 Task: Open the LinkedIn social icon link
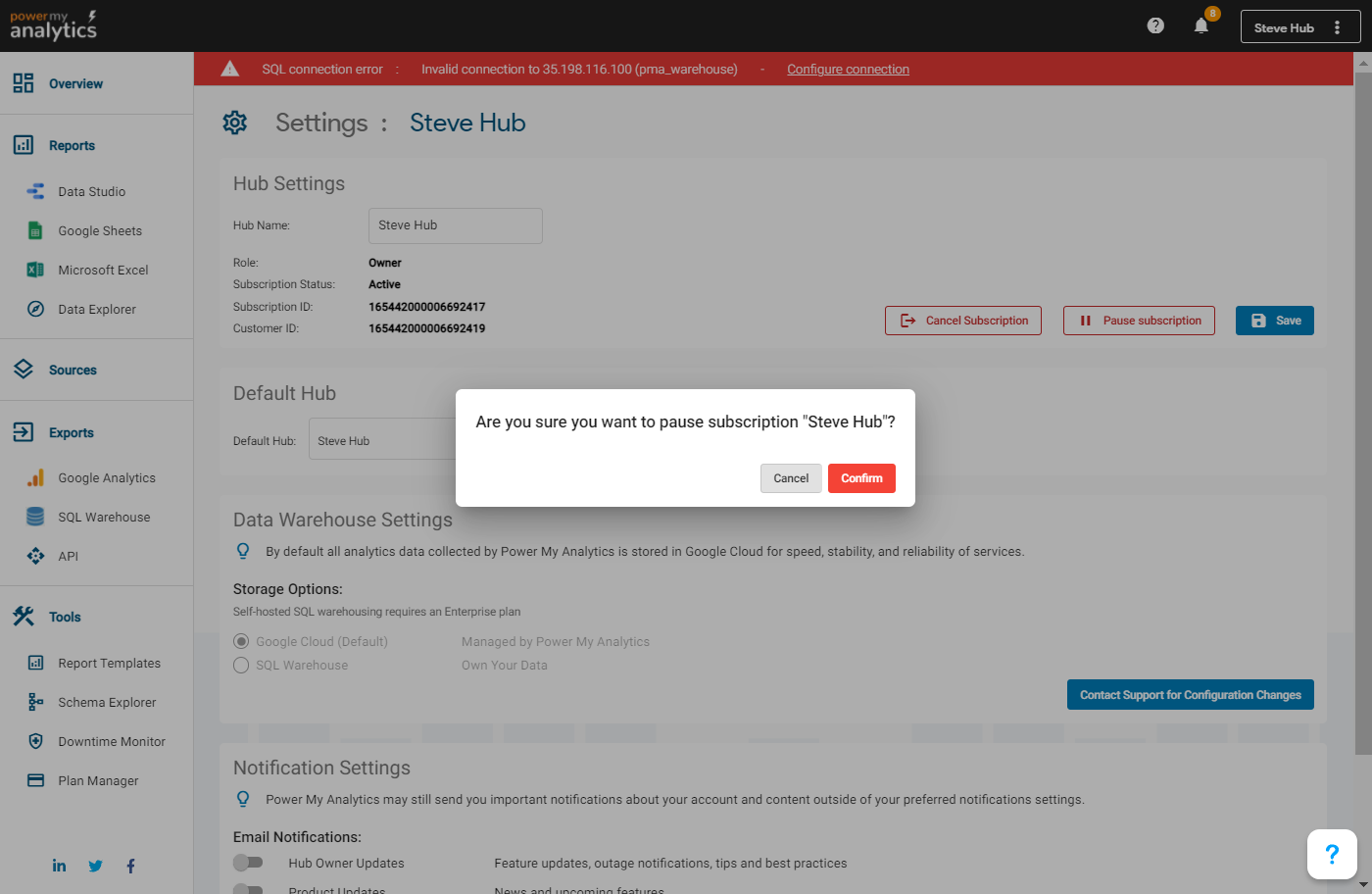tap(59, 866)
